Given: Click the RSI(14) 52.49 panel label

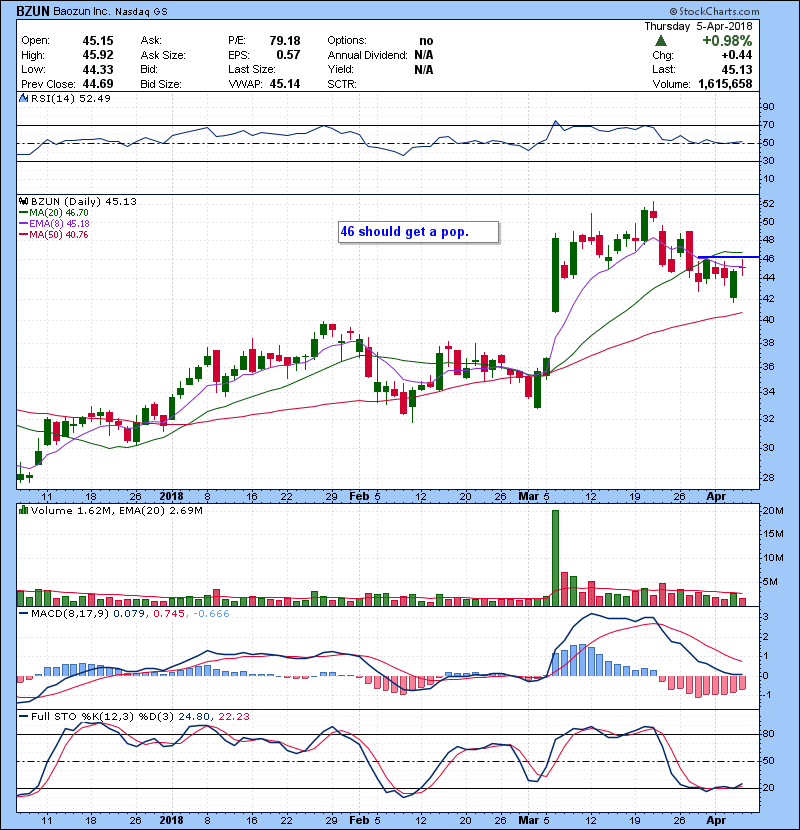Looking at the screenshot, I should click(x=71, y=98).
